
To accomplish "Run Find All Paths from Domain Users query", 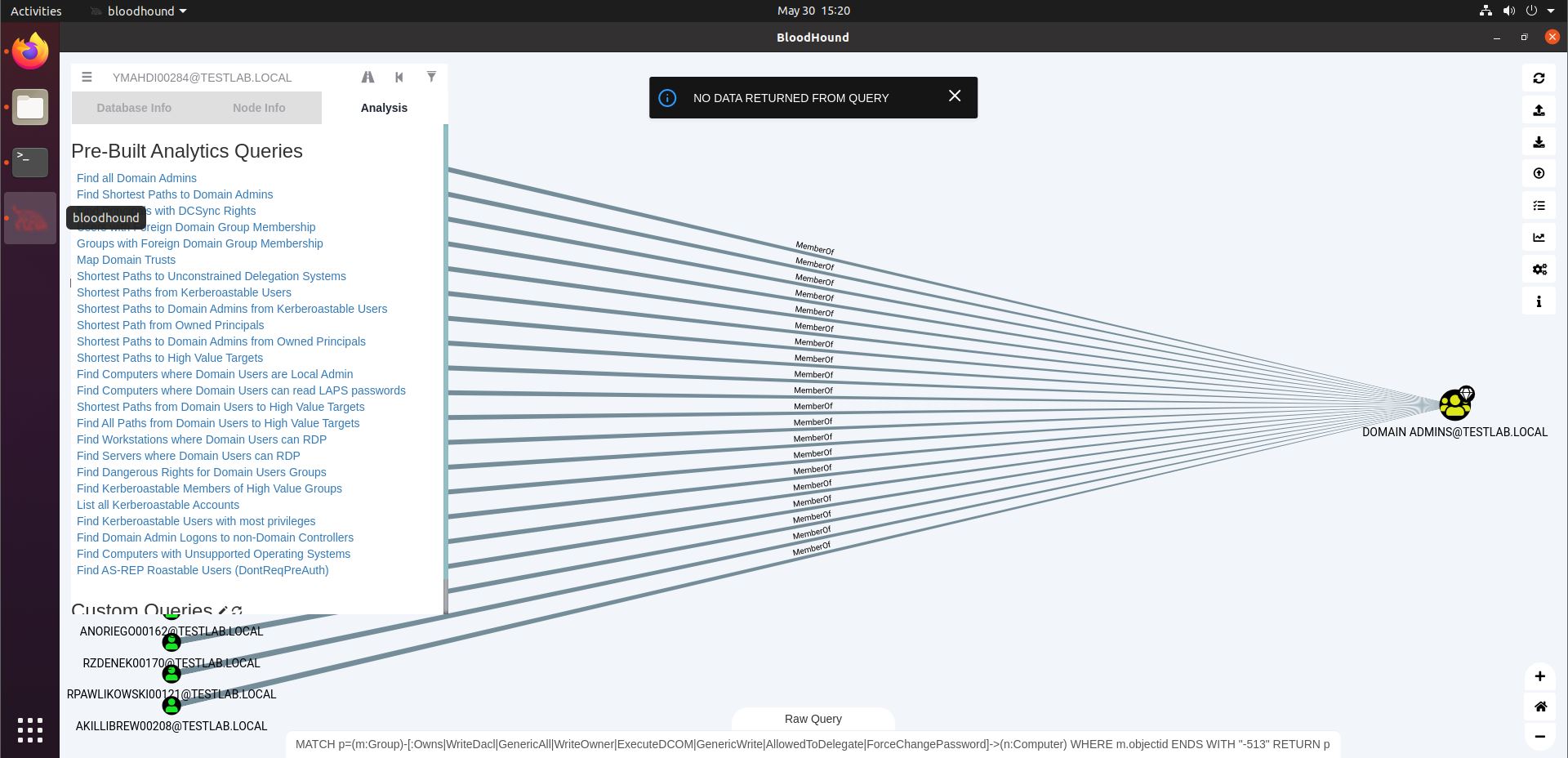I will point(218,423).
